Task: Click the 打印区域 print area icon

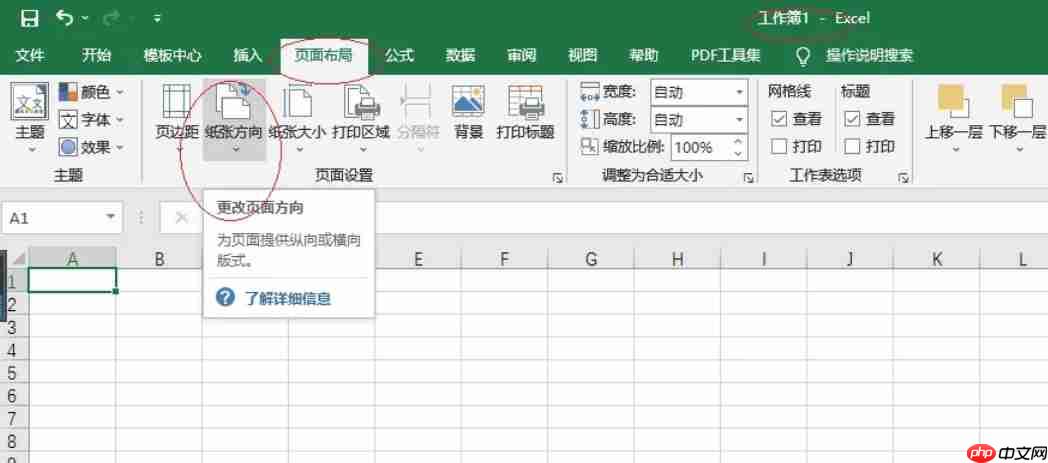Action: [x=362, y=102]
